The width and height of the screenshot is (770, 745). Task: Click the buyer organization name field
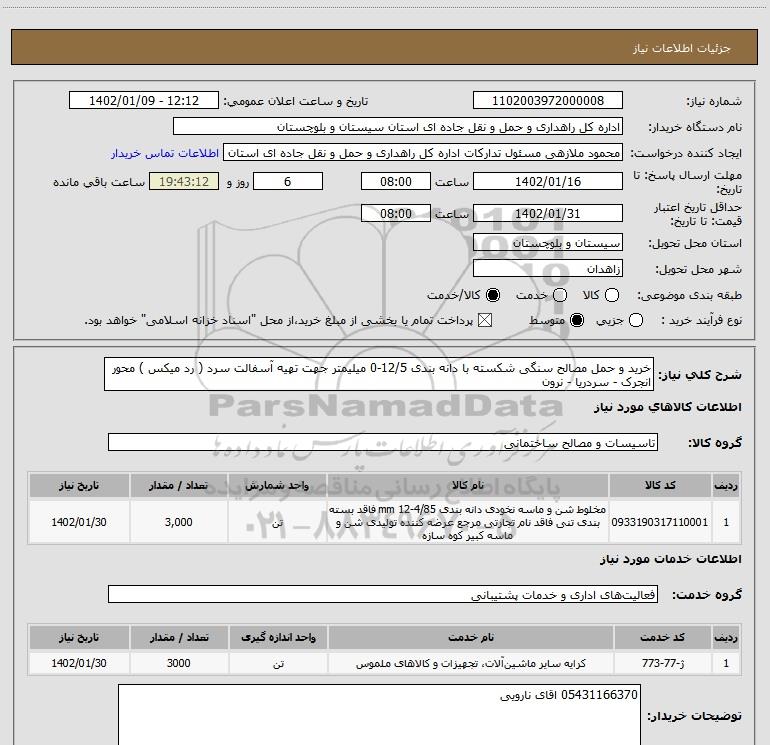point(398,127)
